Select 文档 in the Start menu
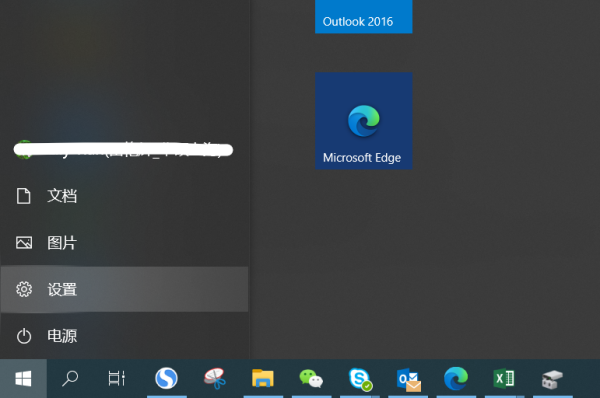This screenshot has height=398, width=600. pyautogui.click(x=124, y=196)
